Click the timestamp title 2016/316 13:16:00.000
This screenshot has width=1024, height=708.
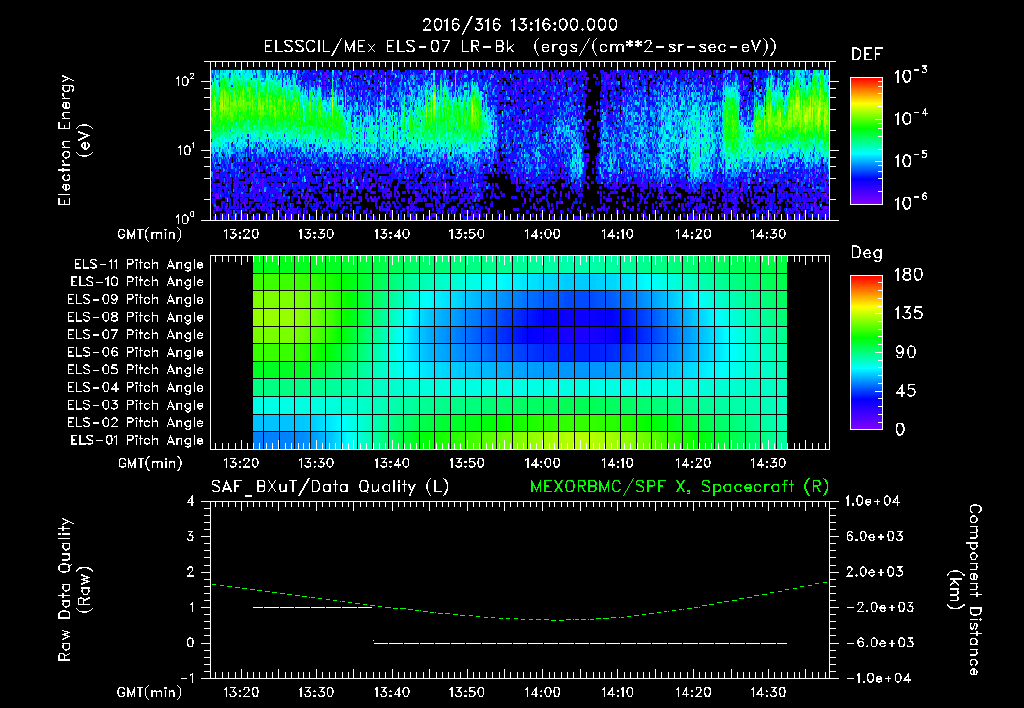(519, 25)
